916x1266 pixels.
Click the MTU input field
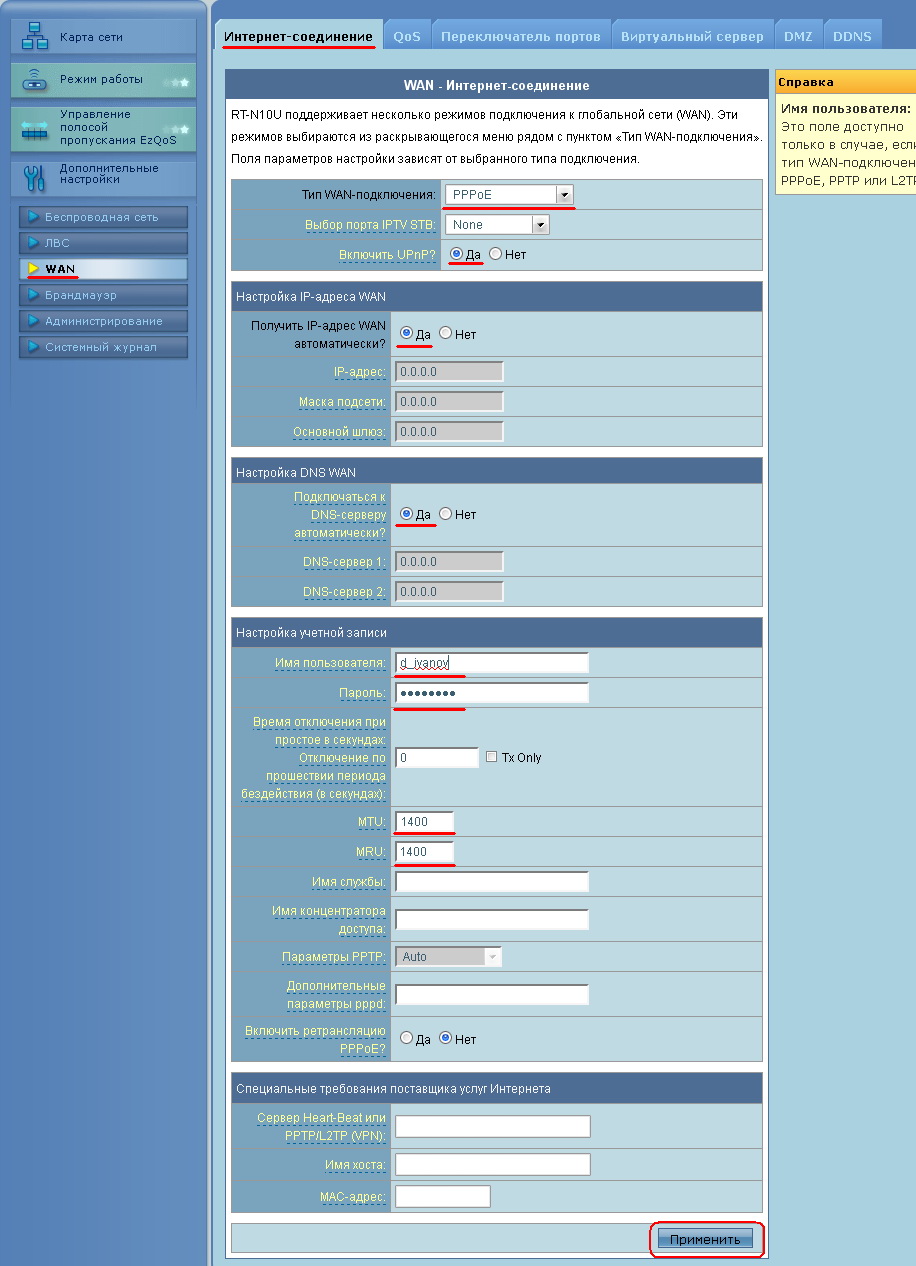425,821
